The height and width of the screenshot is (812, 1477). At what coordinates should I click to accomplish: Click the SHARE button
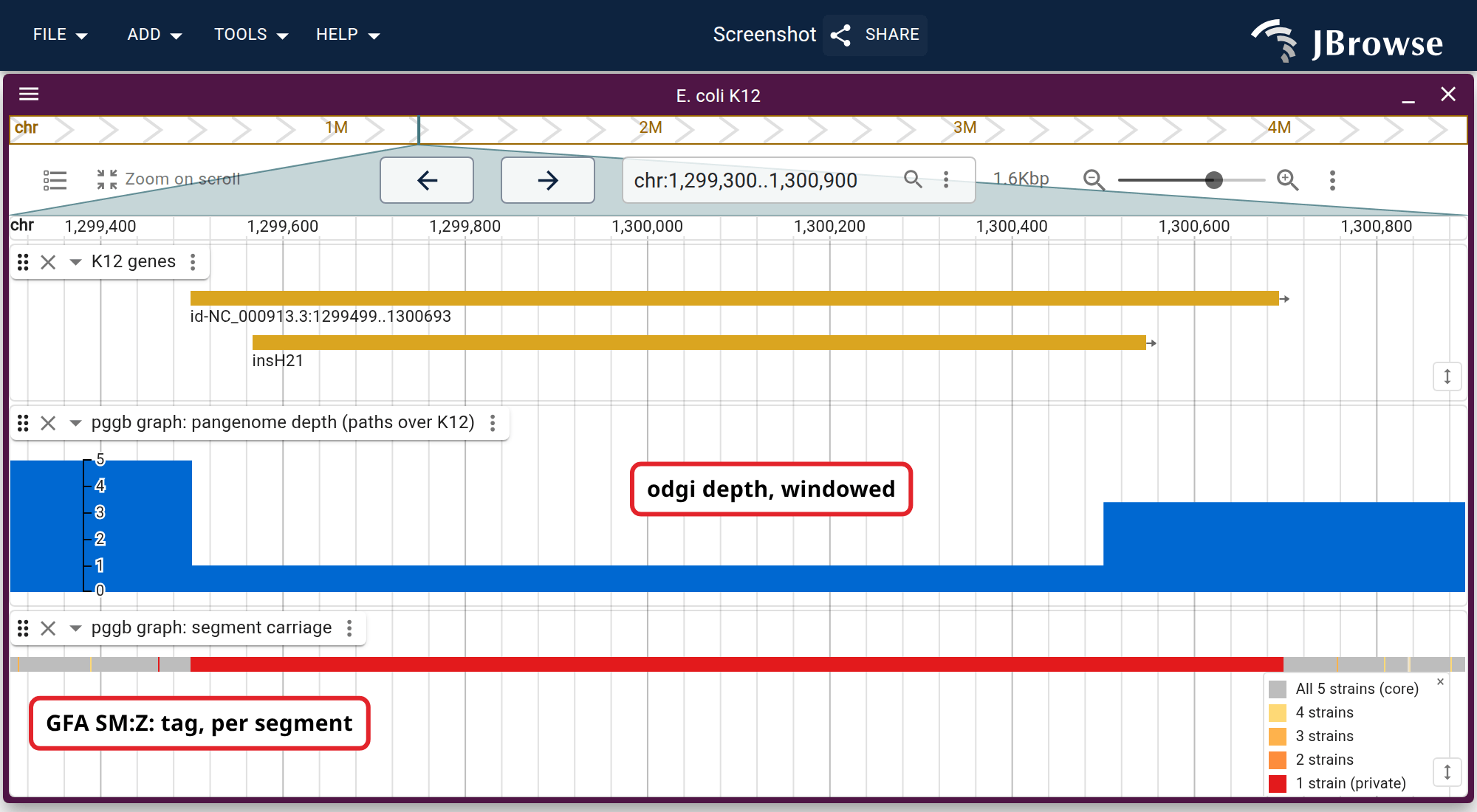(x=875, y=35)
